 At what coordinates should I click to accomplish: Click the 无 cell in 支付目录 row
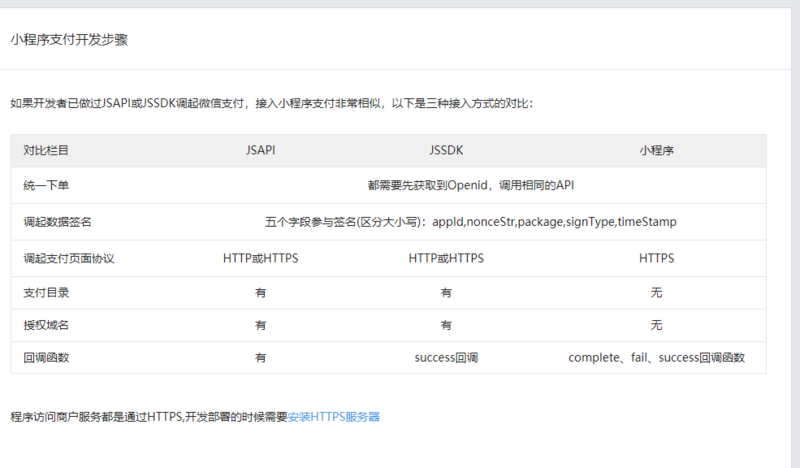pos(657,293)
